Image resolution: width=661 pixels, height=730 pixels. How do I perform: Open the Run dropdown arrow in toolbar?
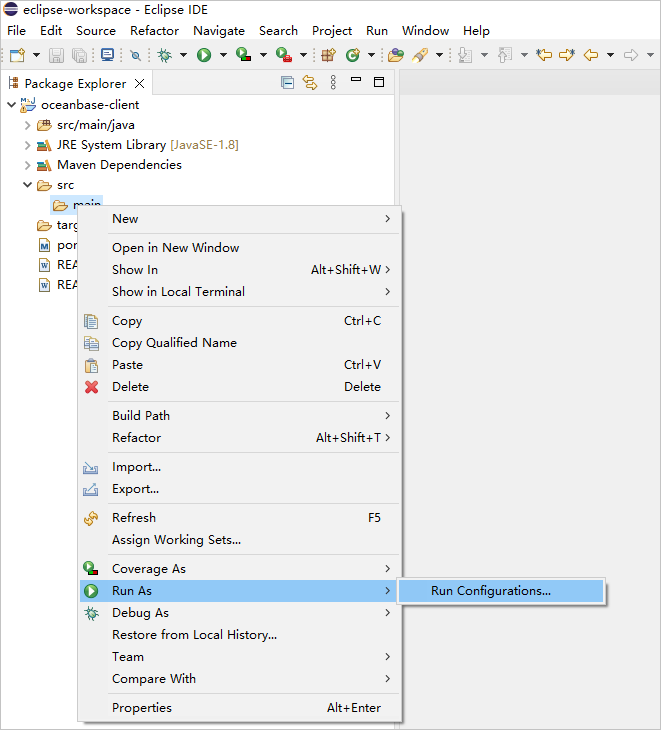[x=222, y=55]
